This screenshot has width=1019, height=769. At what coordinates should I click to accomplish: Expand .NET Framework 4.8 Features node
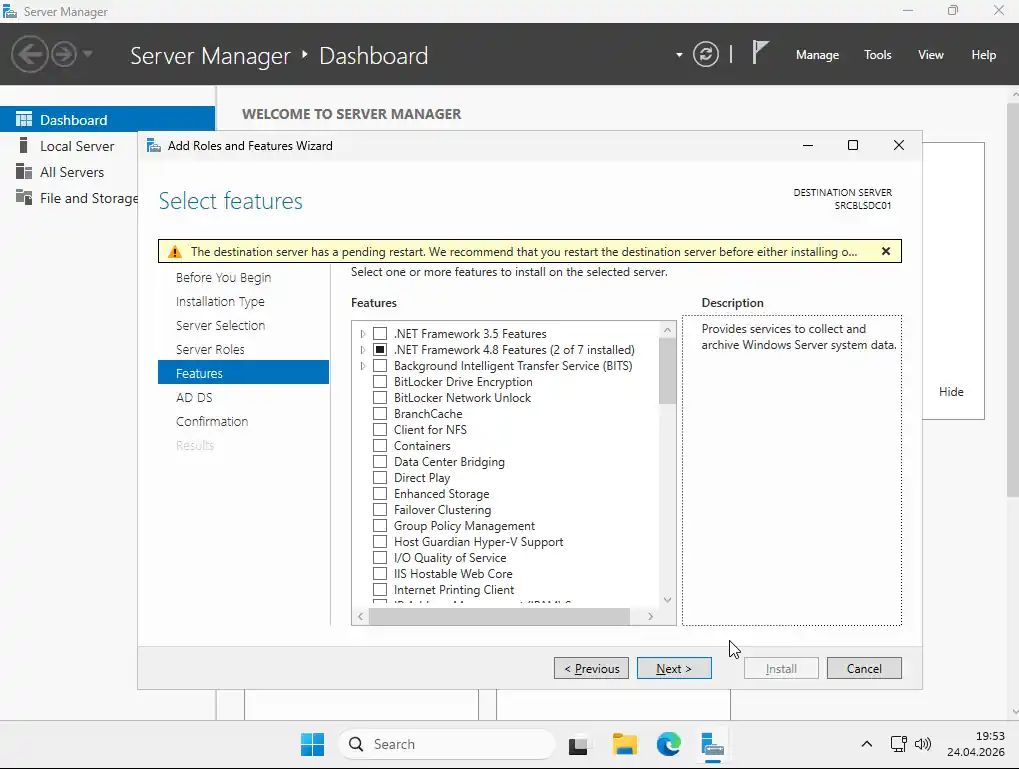363,350
